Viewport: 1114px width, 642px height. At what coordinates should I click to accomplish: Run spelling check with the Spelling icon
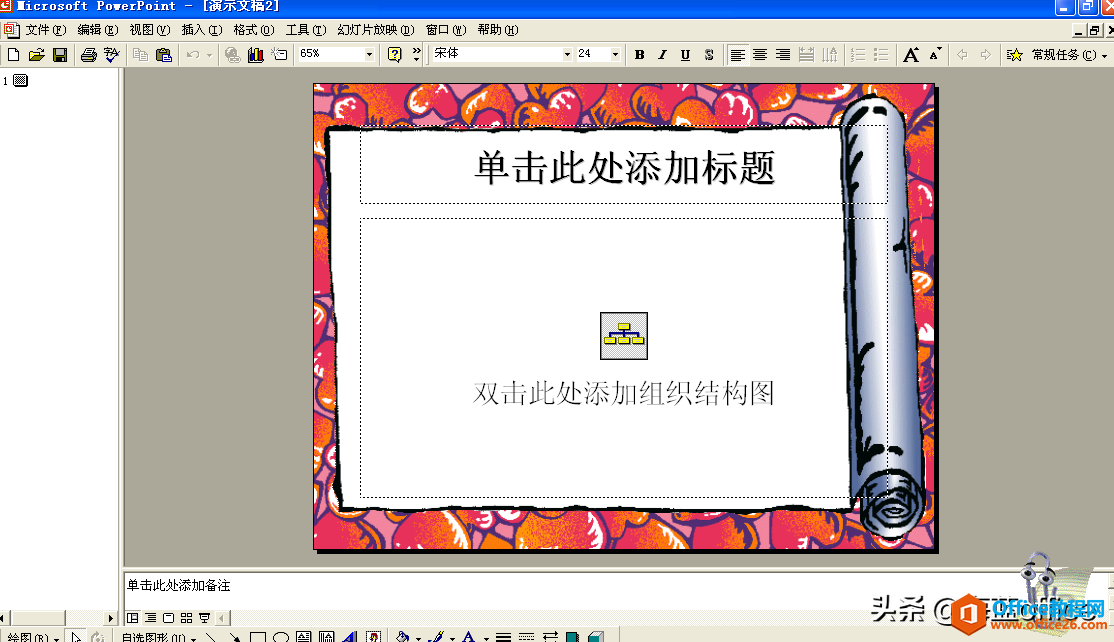(x=111, y=54)
